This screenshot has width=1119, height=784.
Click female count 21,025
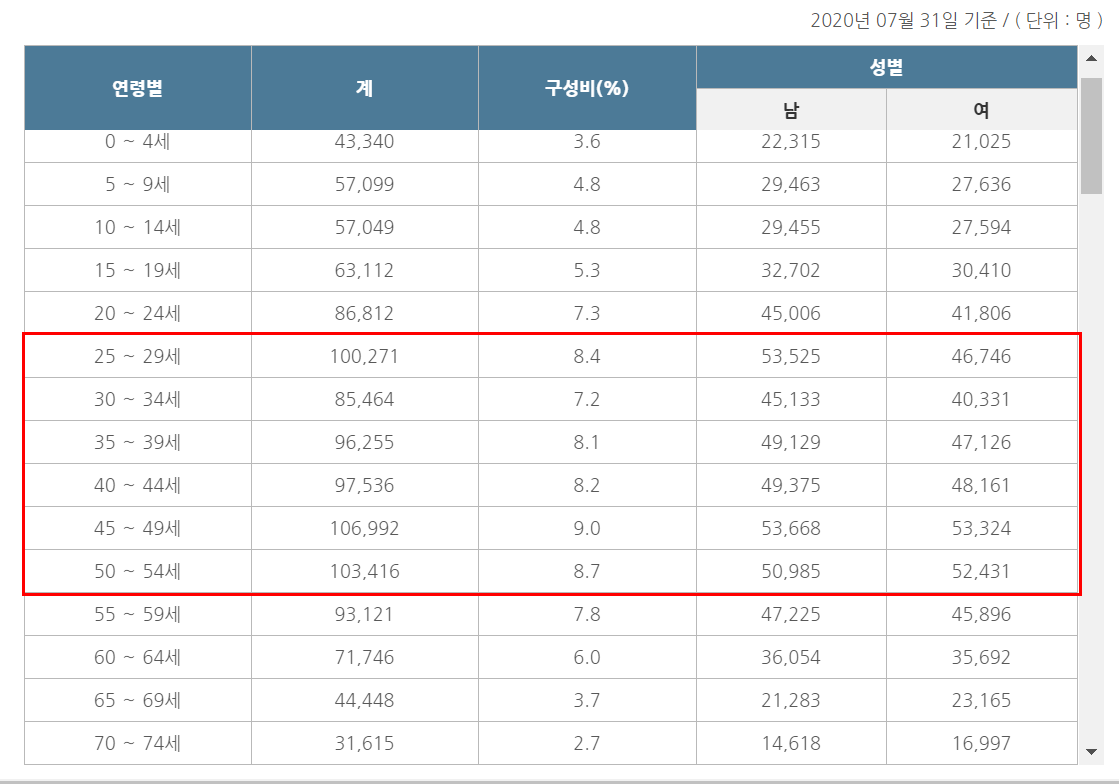click(x=982, y=141)
